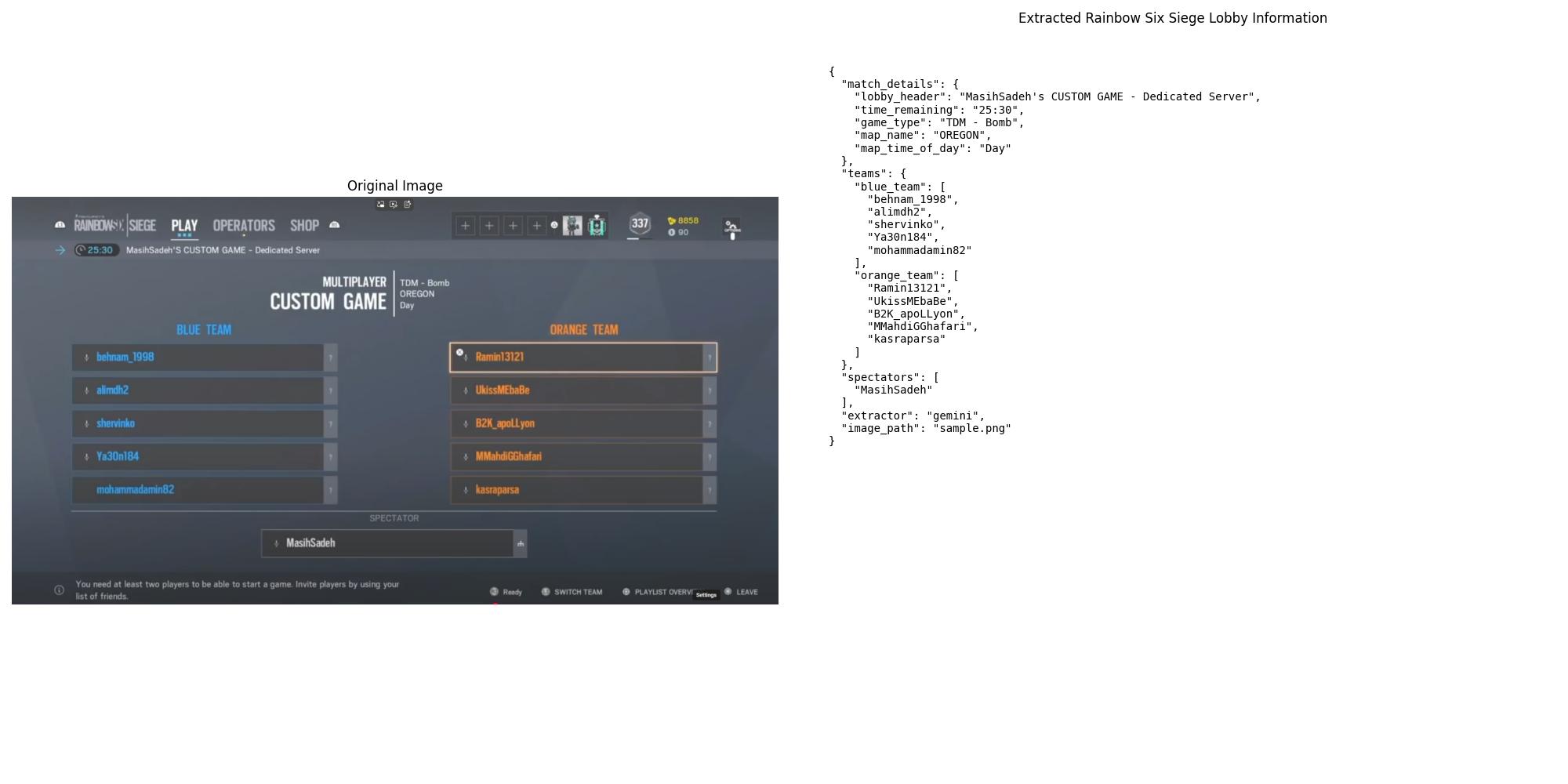Click the Rainbow Six Siege logo
This screenshot has height=784, width=1568.
115,225
